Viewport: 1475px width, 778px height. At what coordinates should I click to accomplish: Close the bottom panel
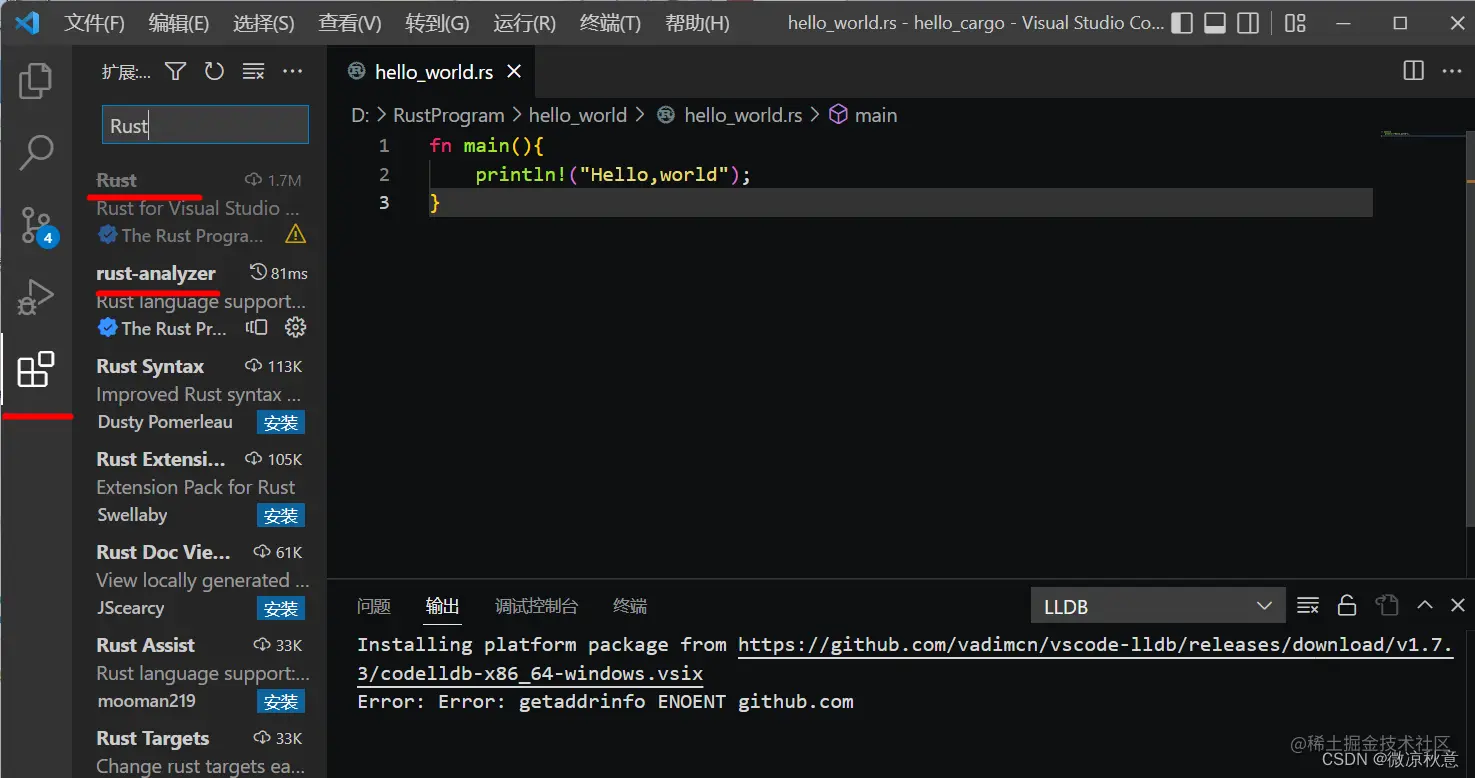pos(1457,605)
